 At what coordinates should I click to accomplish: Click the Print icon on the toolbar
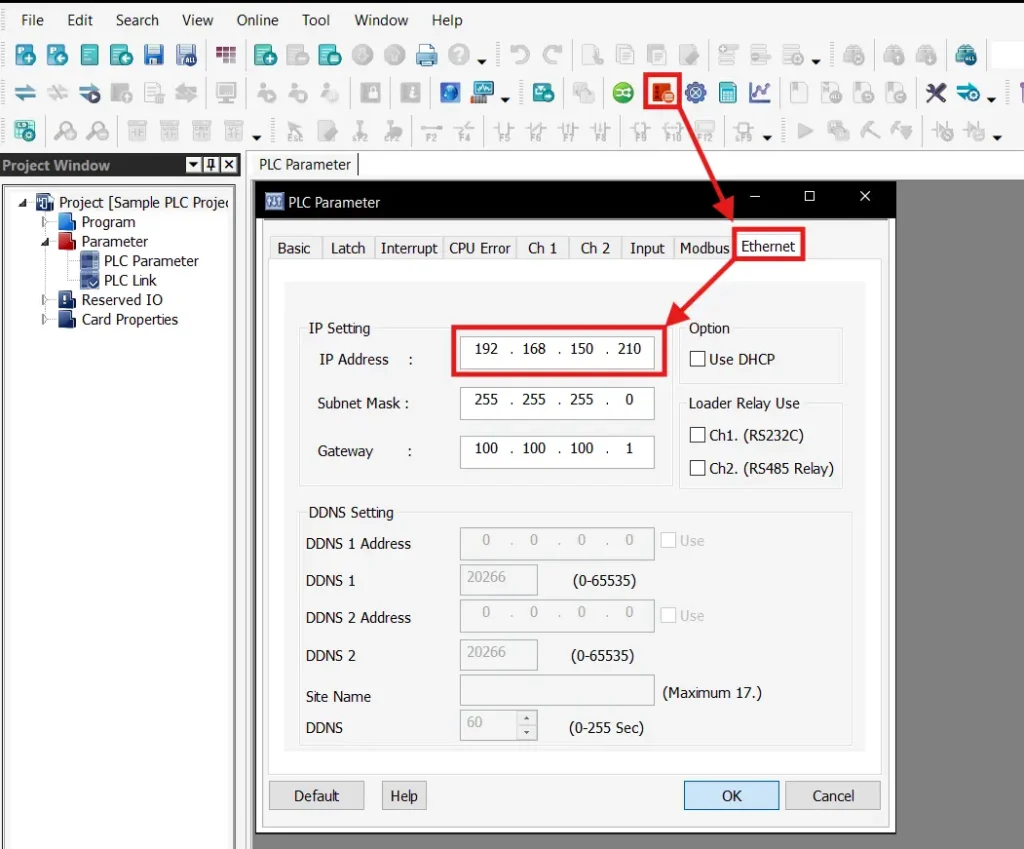point(428,55)
